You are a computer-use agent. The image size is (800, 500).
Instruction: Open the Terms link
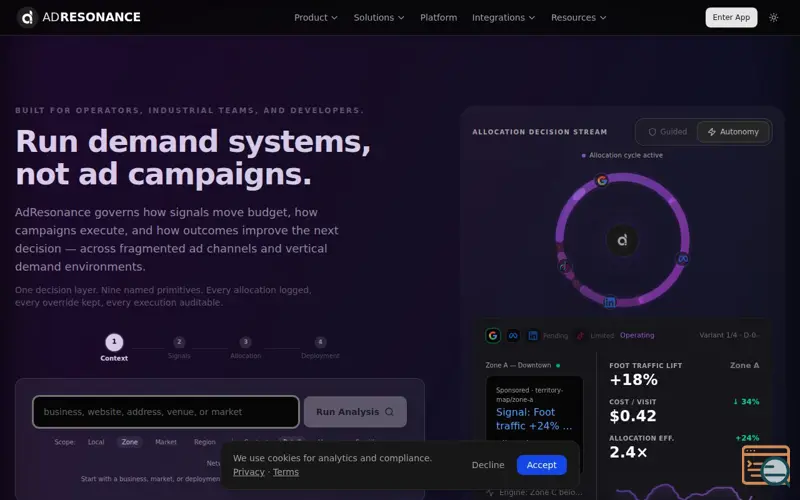286,472
